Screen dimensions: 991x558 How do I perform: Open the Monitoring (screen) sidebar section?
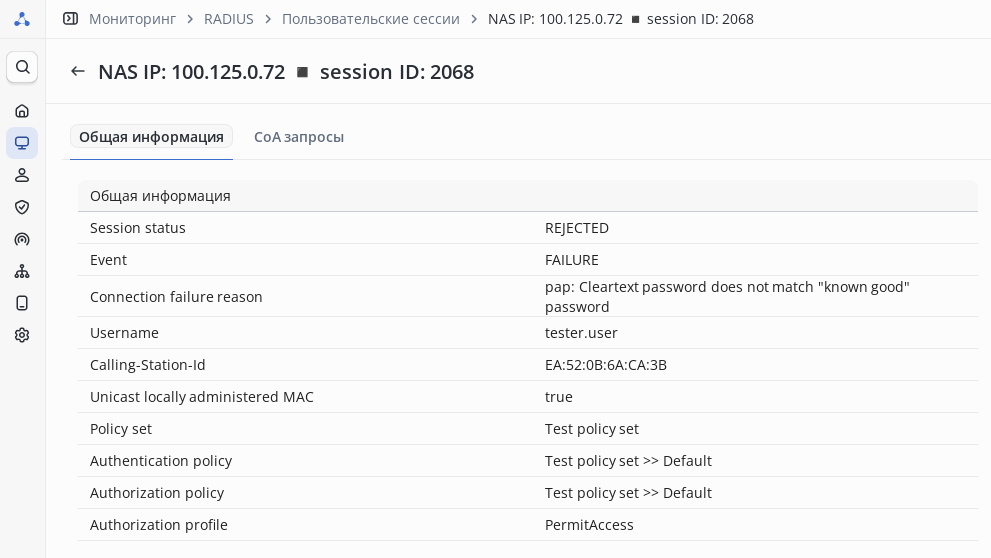(x=22, y=143)
